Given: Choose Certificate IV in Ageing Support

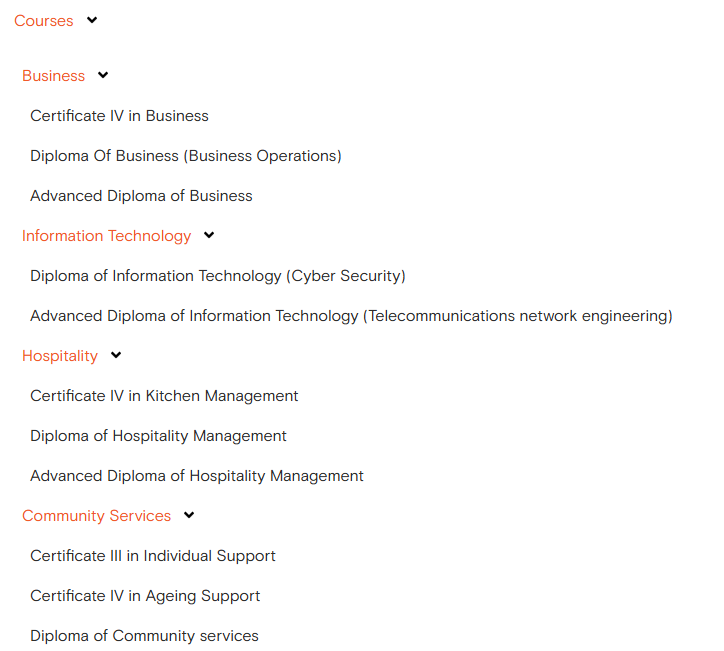Looking at the screenshot, I should click(145, 596).
